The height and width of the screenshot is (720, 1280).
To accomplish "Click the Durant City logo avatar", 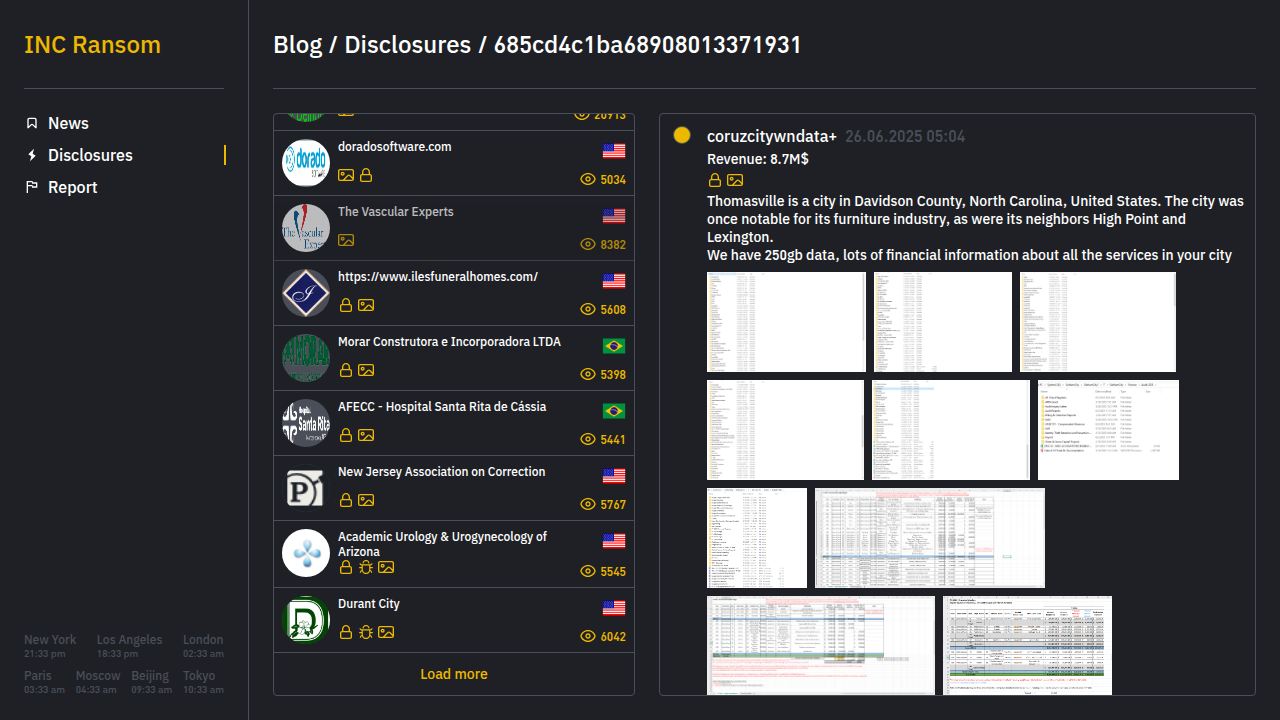I will coord(306,620).
